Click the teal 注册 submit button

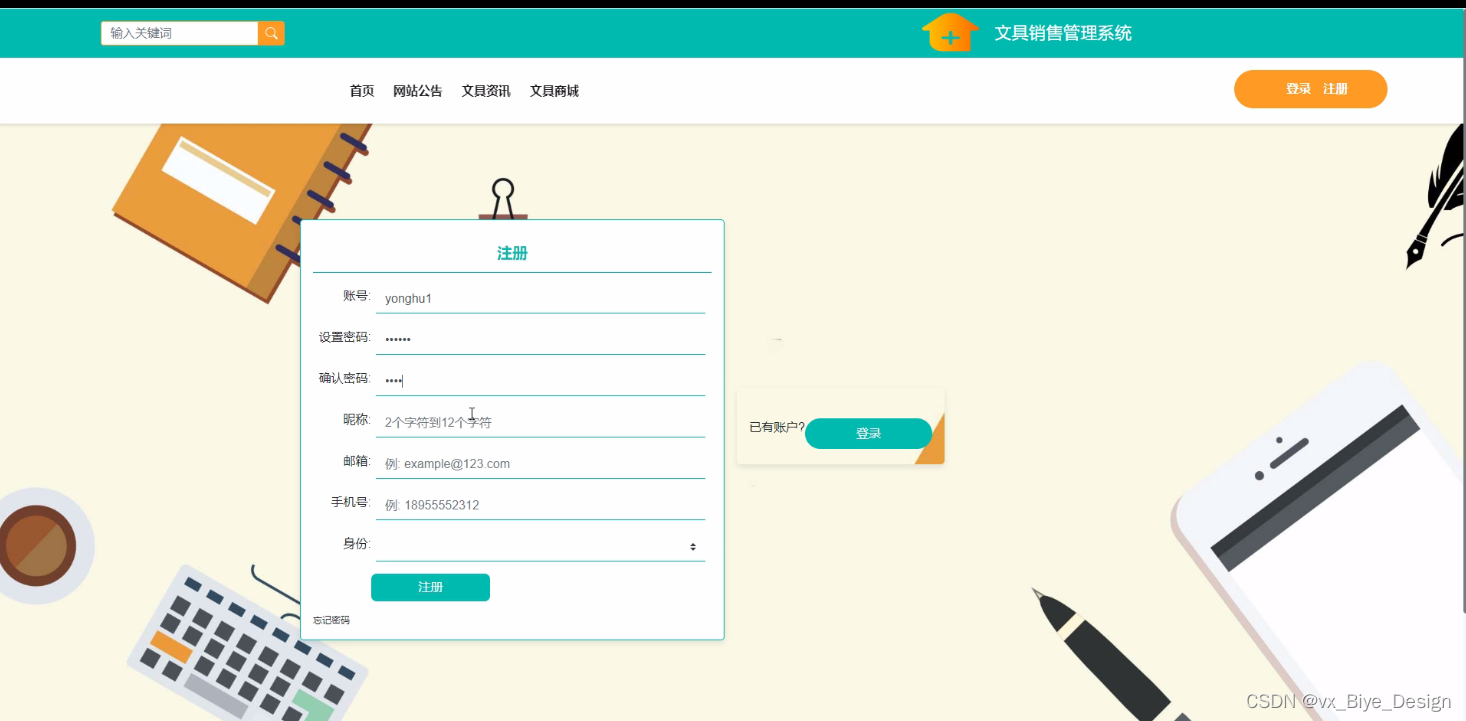[430, 587]
